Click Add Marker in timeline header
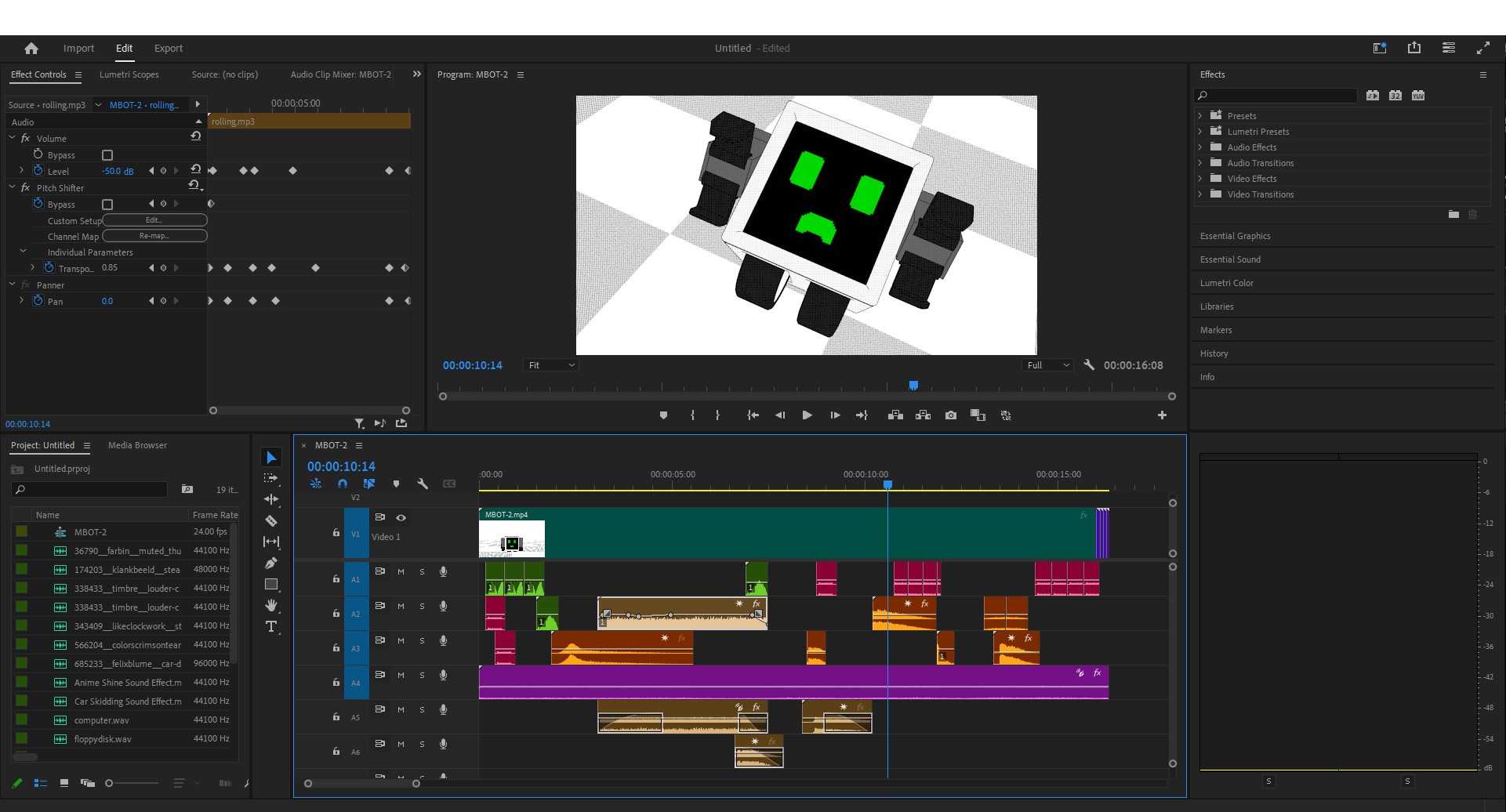Screen dimensions: 1506x812 396,484
